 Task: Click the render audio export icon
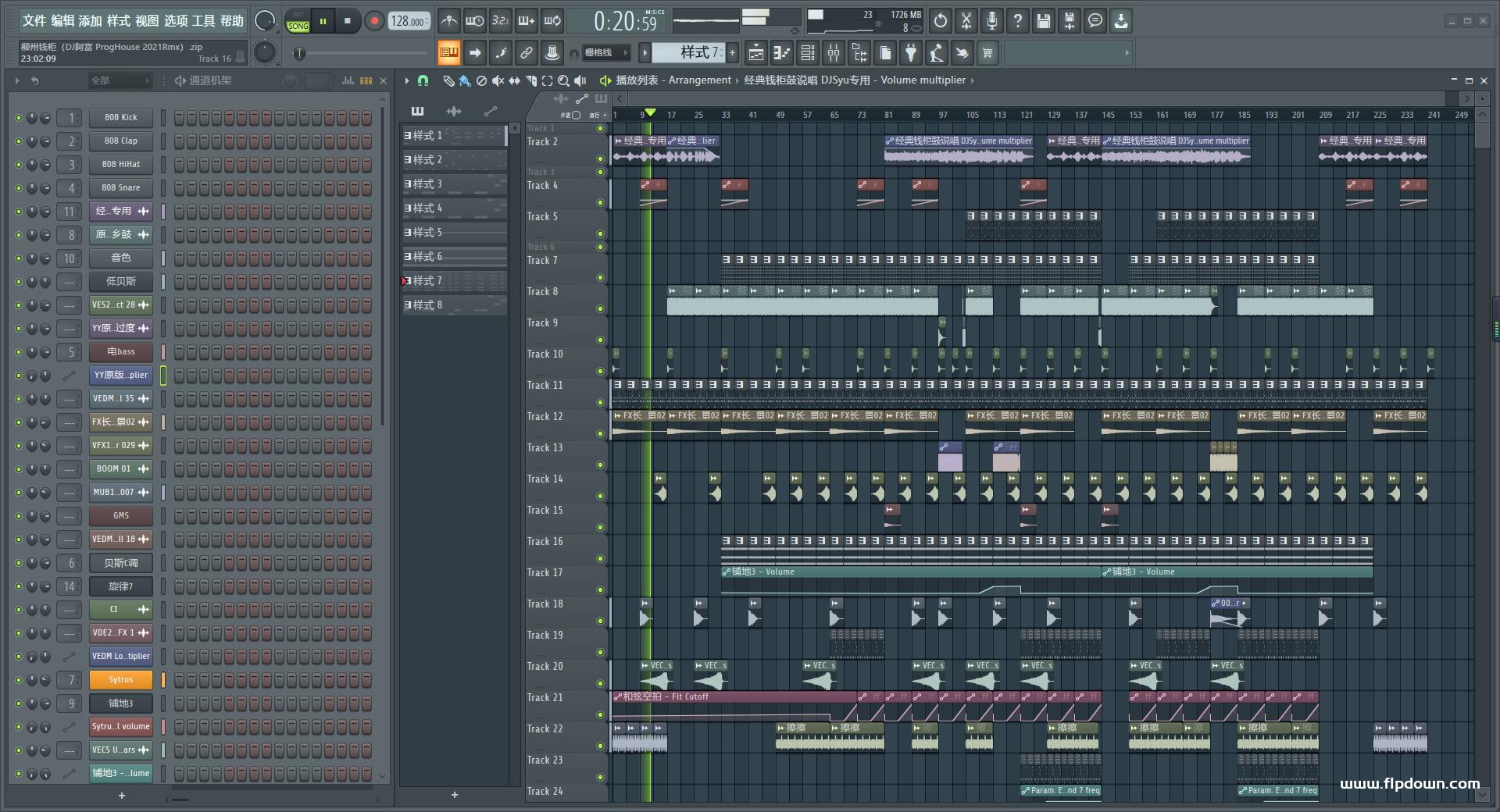click(x=1070, y=21)
